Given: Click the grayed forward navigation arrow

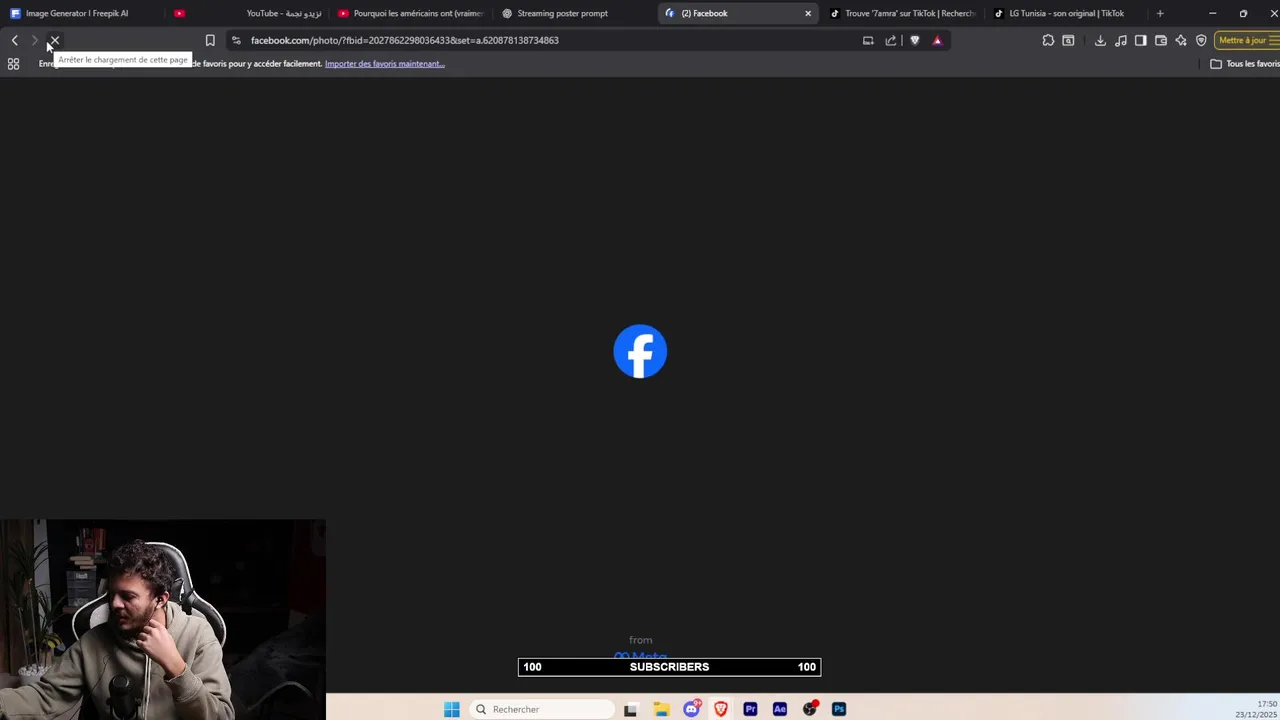Looking at the screenshot, I should pyautogui.click(x=34, y=40).
